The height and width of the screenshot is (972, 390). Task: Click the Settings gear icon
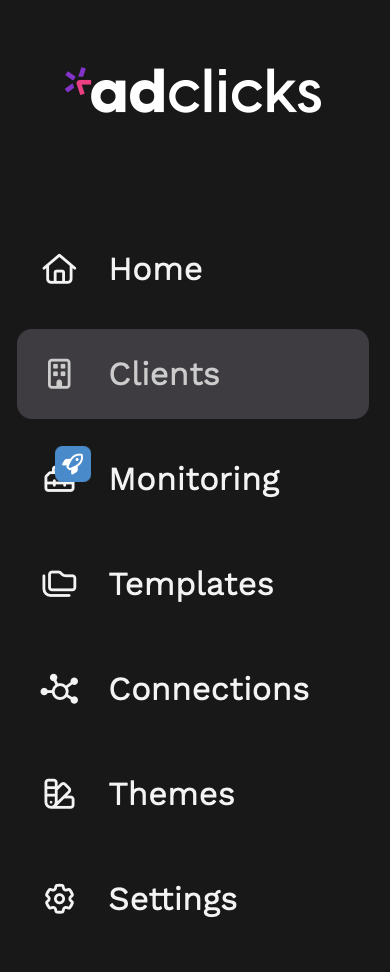(x=60, y=899)
